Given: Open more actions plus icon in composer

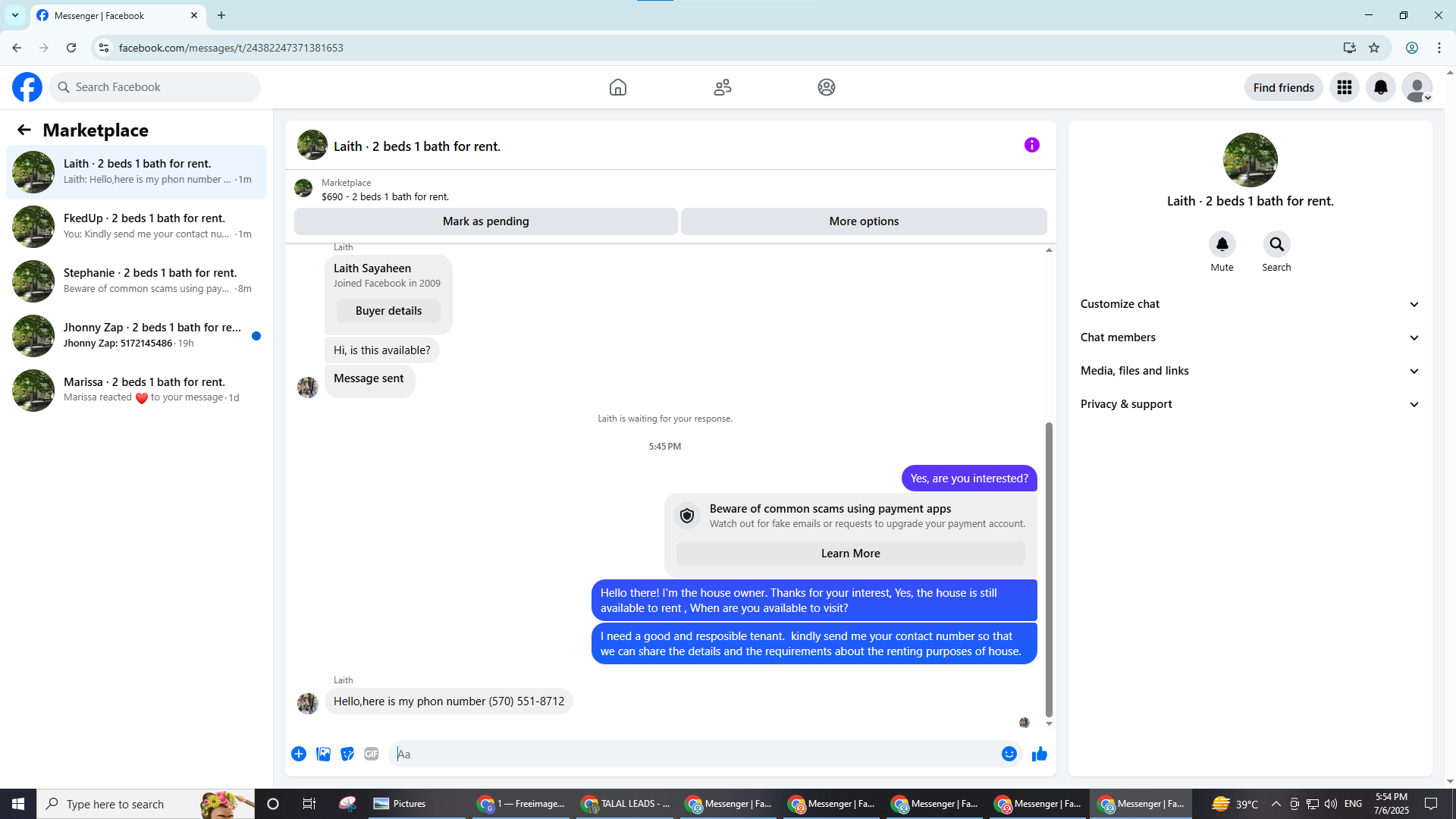Looking at the screenshot, I should point(299,754).
